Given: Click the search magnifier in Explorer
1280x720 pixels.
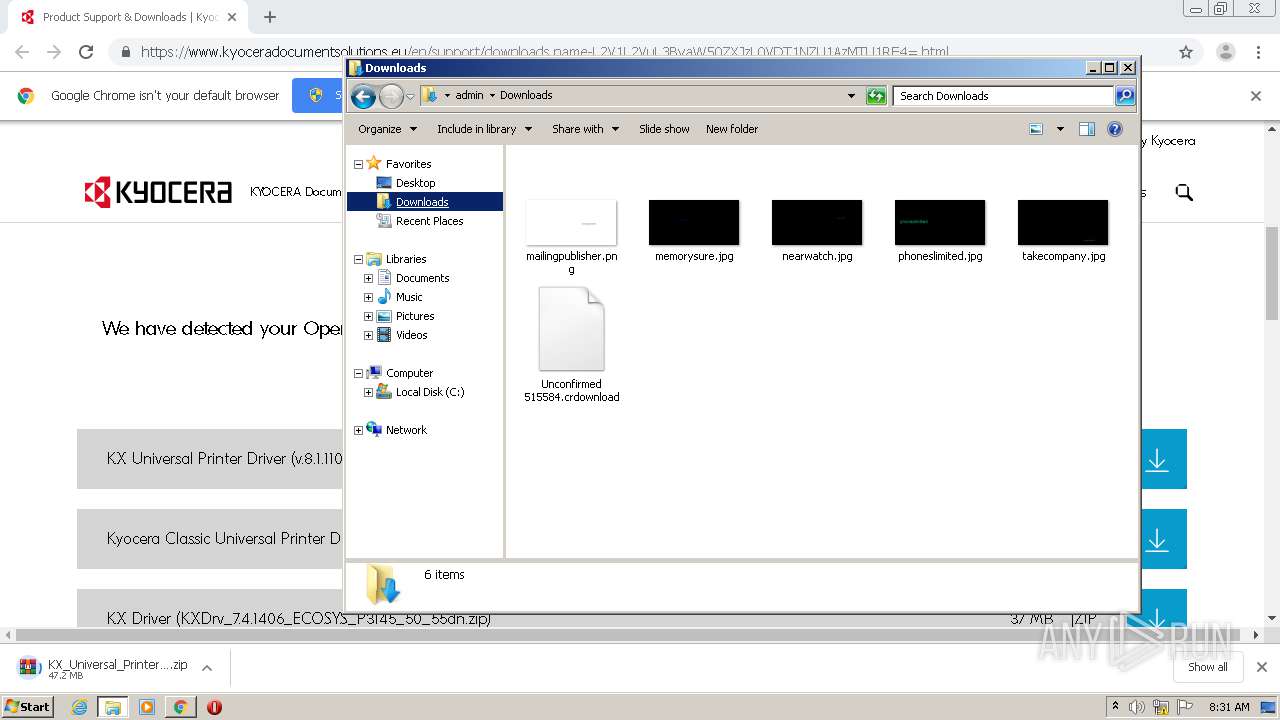Looking at the screenshot, I should [1125, 96].
